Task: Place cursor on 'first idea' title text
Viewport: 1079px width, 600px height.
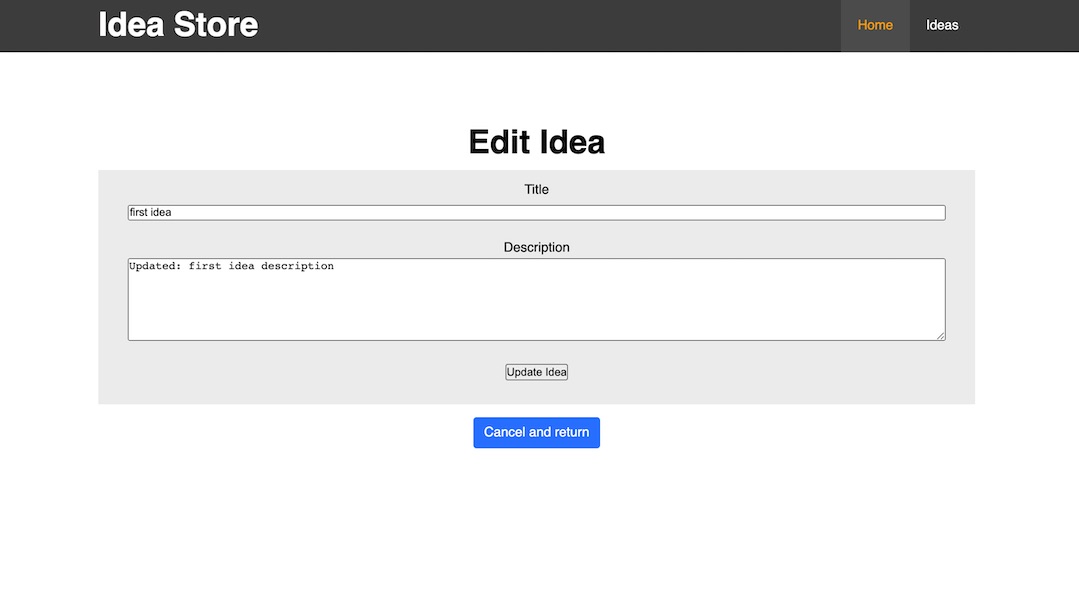Action: [151, 213]
